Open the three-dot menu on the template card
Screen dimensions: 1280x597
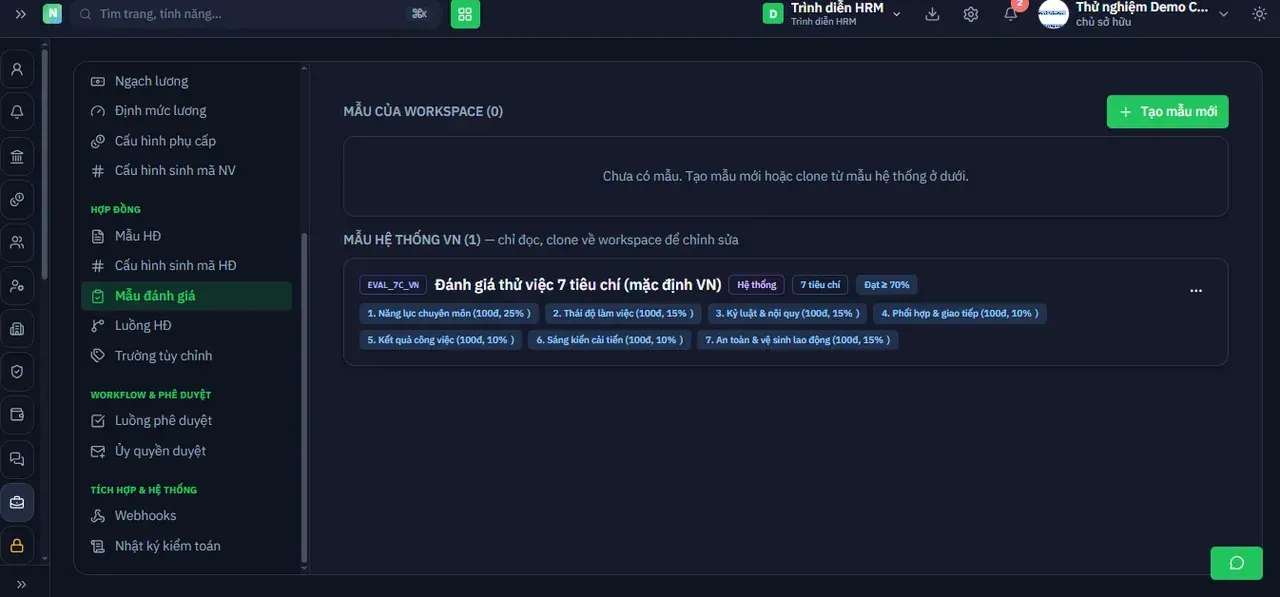[x=1196, y=290]
